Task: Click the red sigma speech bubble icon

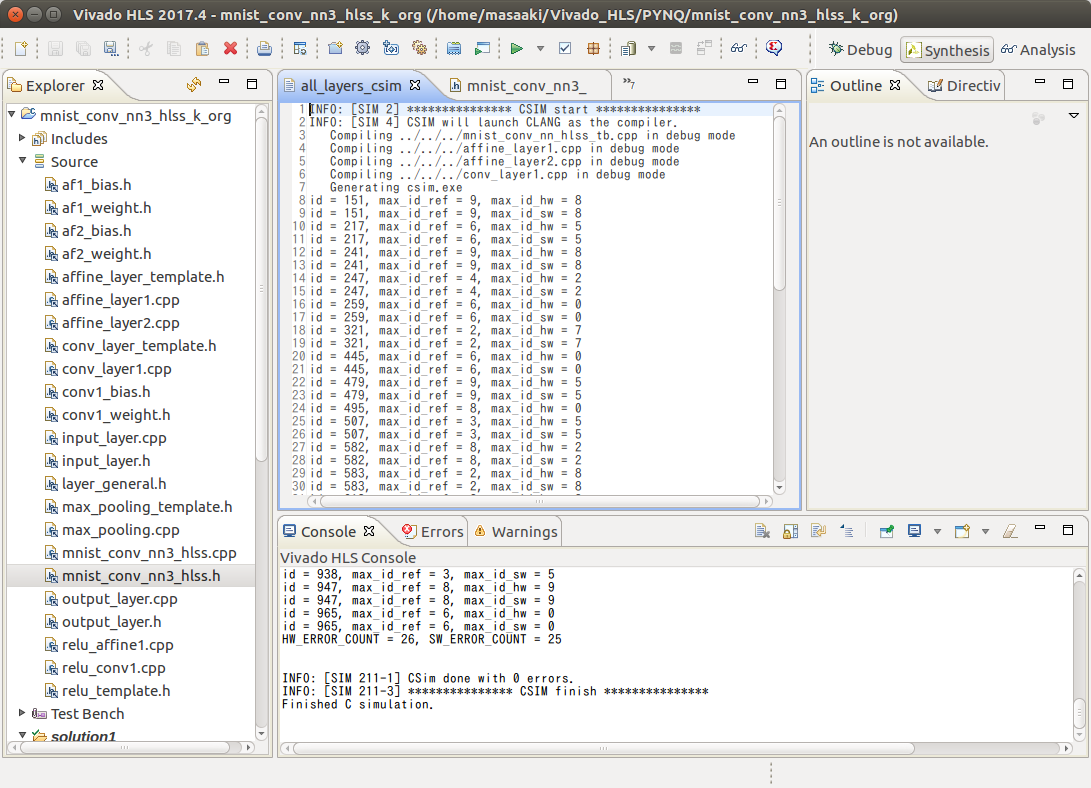Action: click(774, 48)
